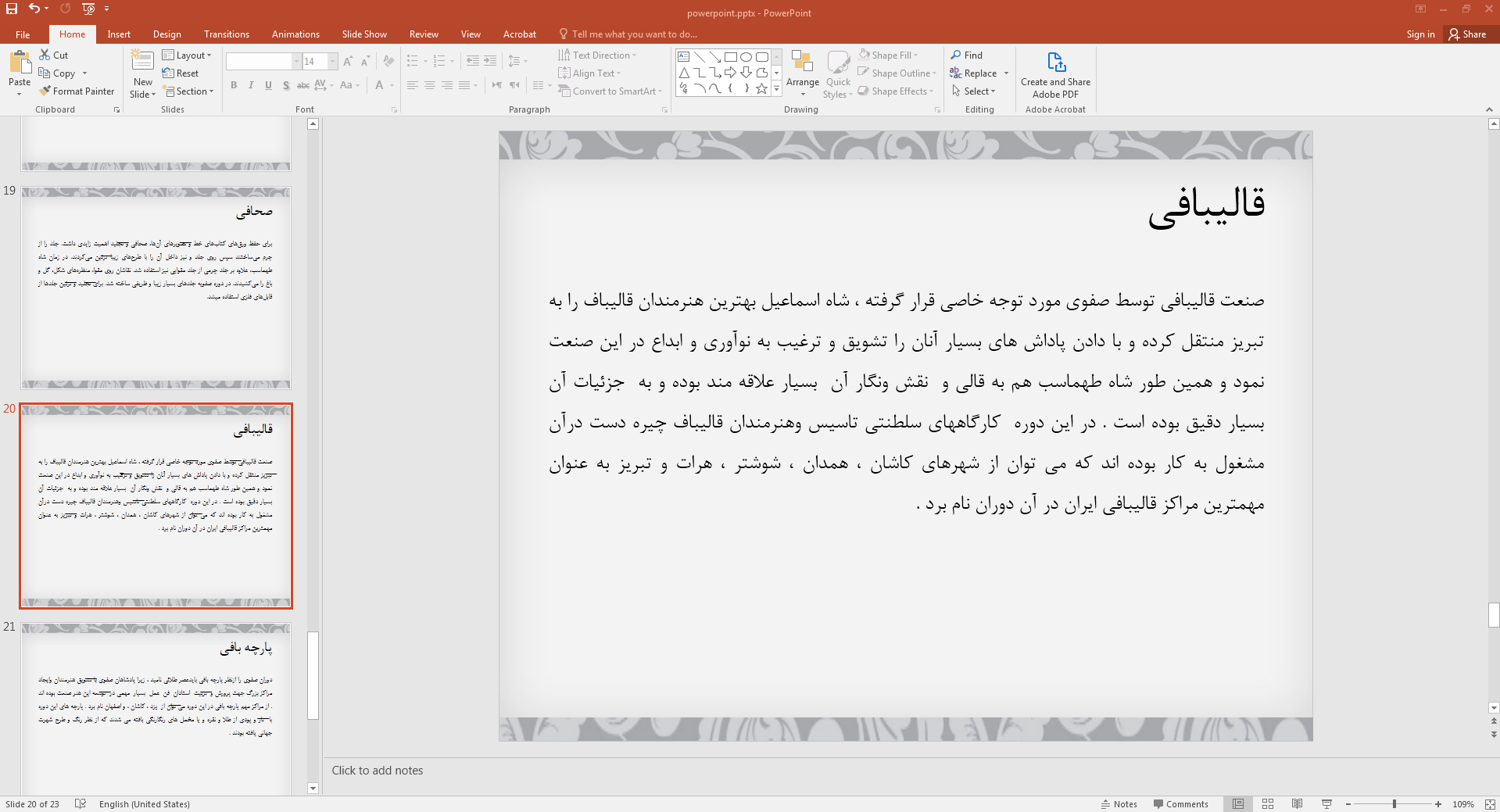Image resolution: width=1500 pixels, height=812 pixels.
Task: Open the font name dropdown arrow
Action: tap(296, 61)
